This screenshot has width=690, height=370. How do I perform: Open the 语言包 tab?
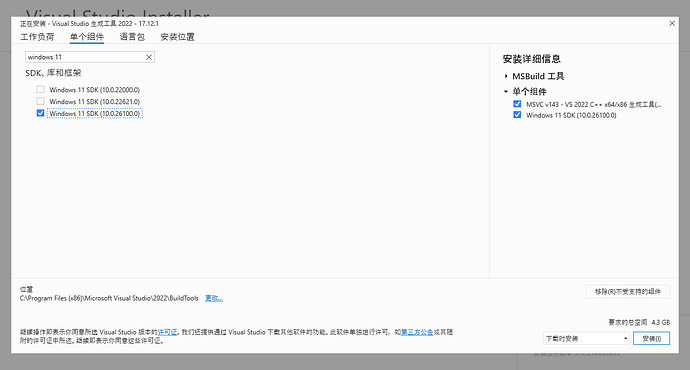[132, 37]
